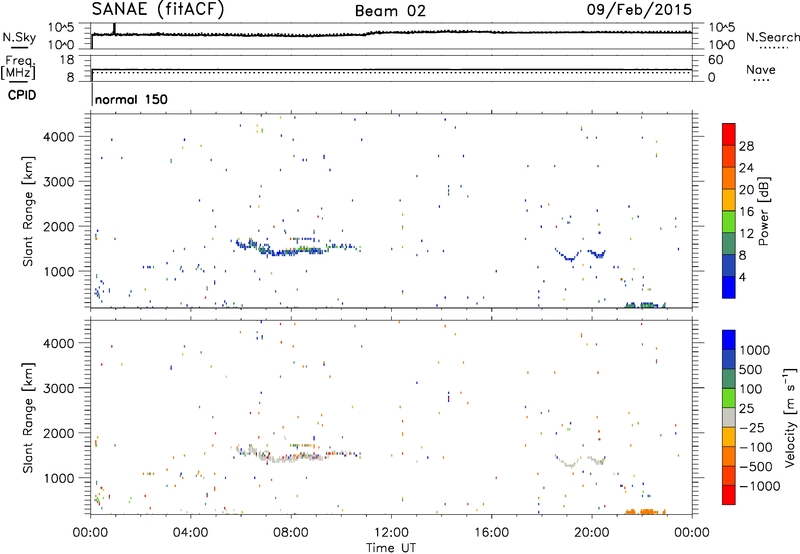Click the '16:00' time axis tick label
This screenshot has height=554, width=800.
click(491, 533)
